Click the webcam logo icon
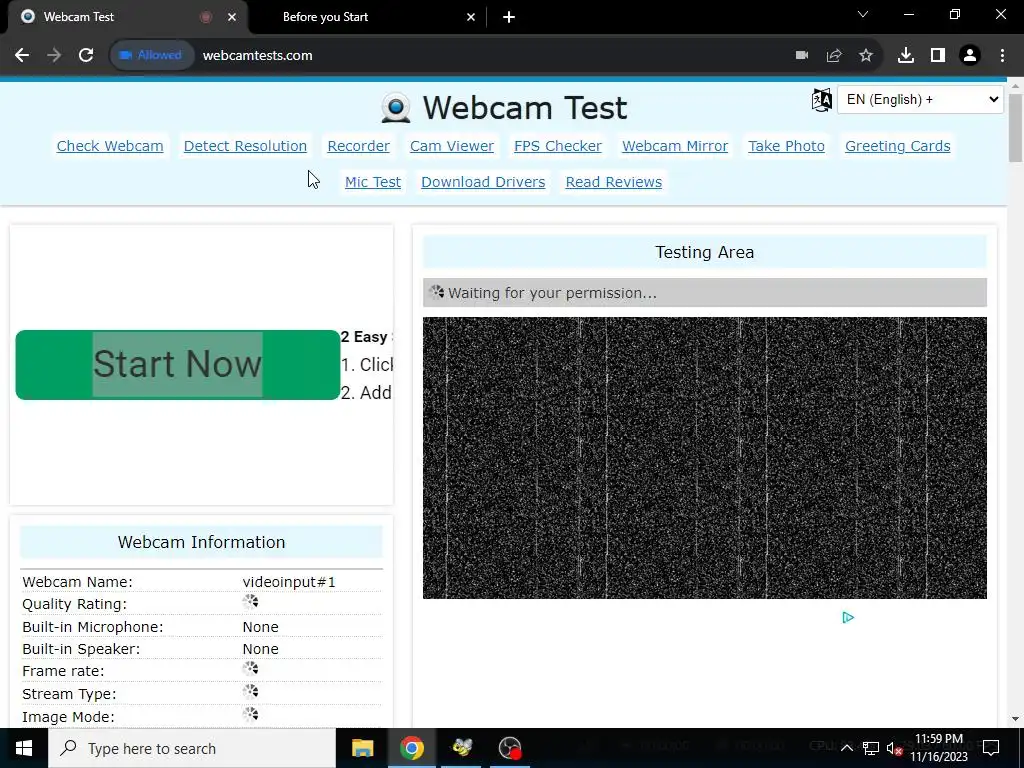The height and width of the screenshot is (768, 1024). pyautogui.click(x=396, y=108)
